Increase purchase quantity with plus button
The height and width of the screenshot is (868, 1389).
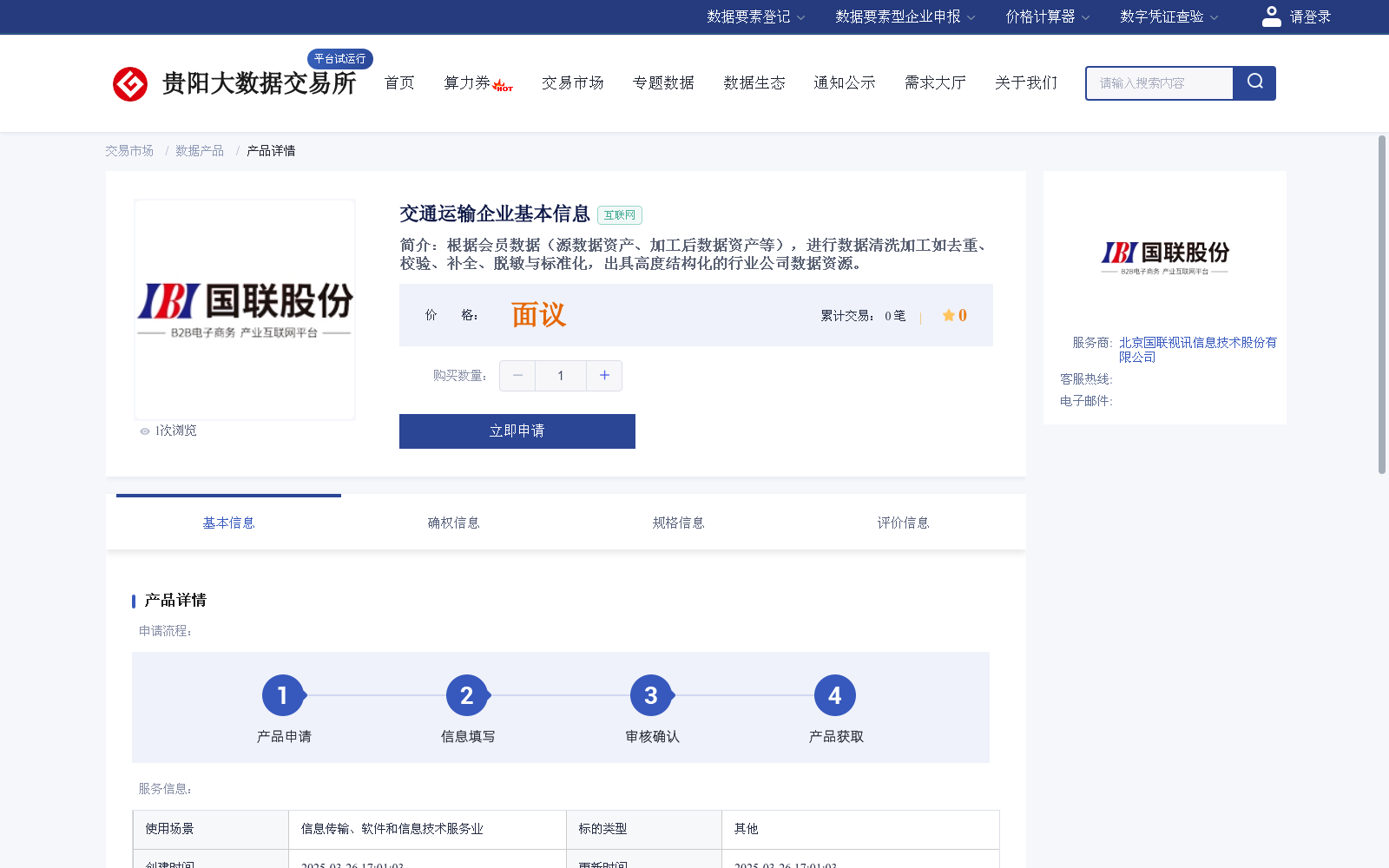coord(604,375)
